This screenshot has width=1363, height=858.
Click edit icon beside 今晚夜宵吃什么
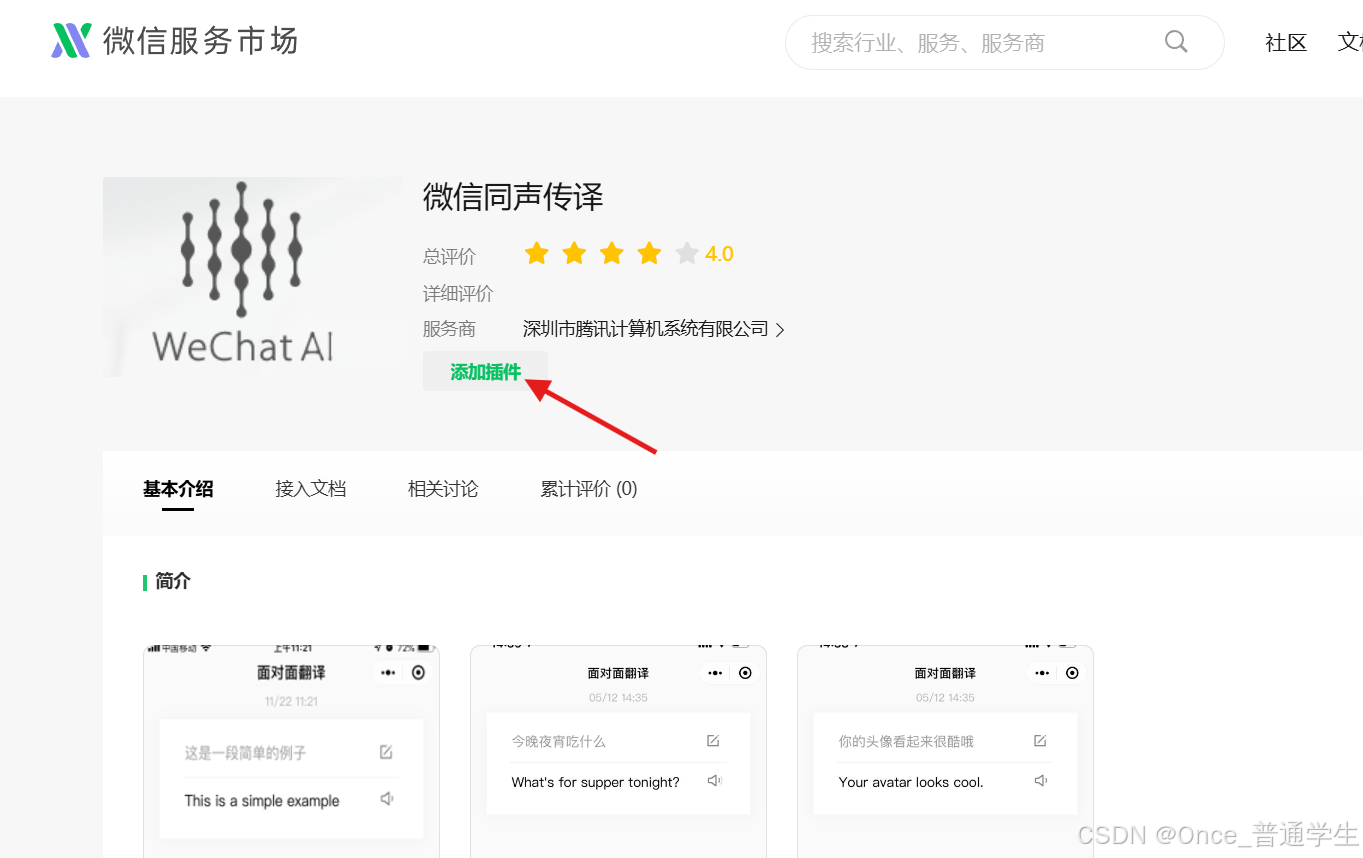[713, 741]
